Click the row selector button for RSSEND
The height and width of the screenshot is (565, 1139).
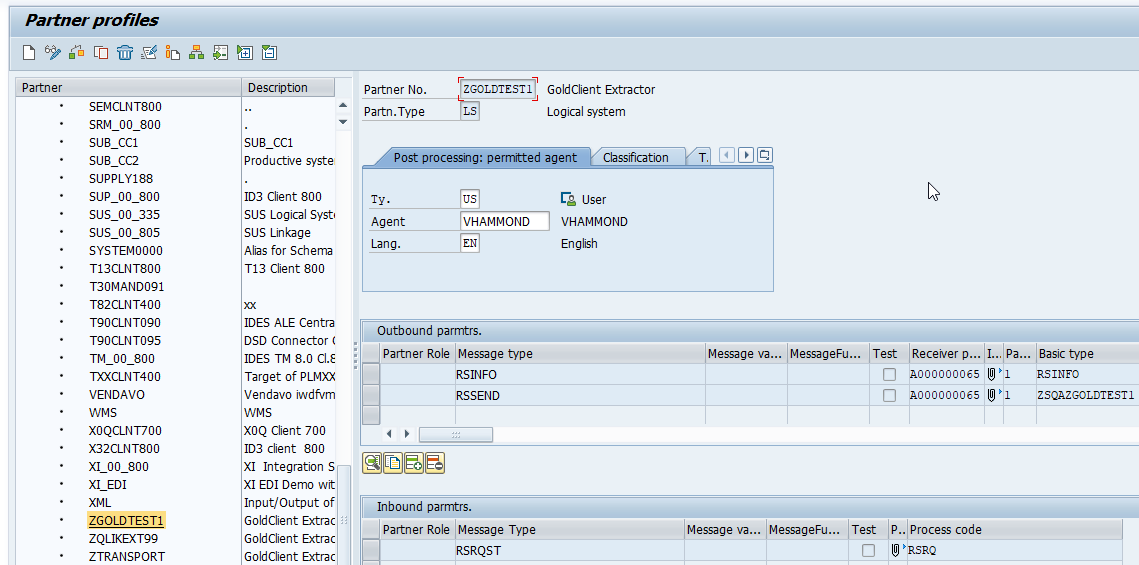pyautogui.click(x=371, y=395)
